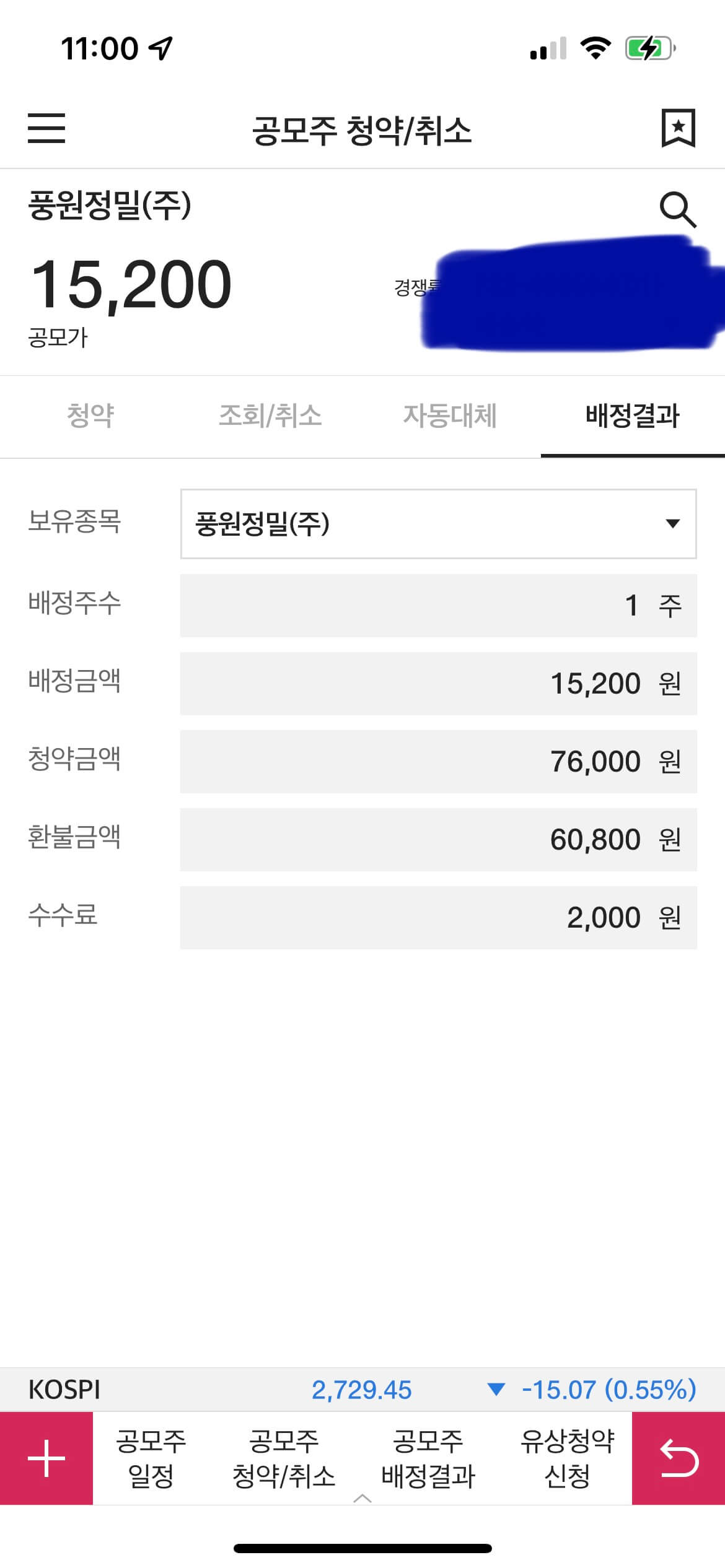Switch to the 조회/취소 tab

point(270,416)
